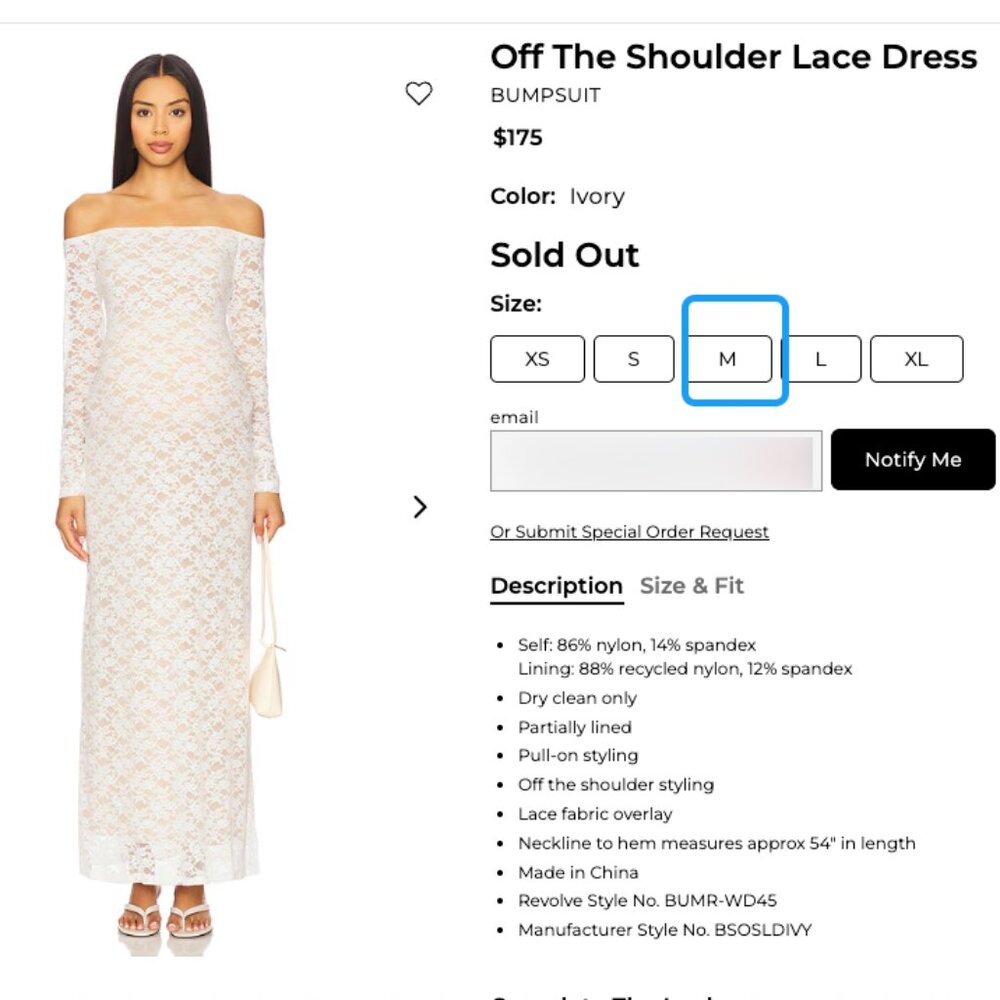Open the Special Order Request link
1000x1000 pixels.
(629, 531)
